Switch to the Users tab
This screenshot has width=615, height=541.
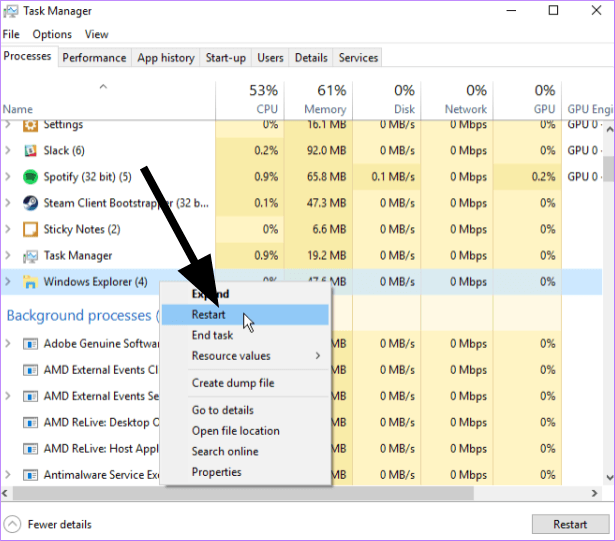[x=270, y=58]
